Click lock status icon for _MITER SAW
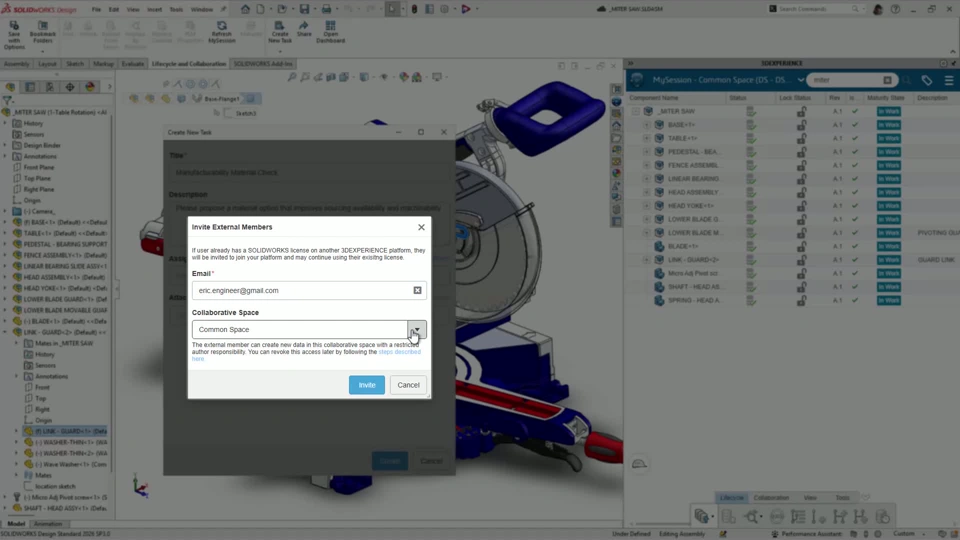 [801, 111]
